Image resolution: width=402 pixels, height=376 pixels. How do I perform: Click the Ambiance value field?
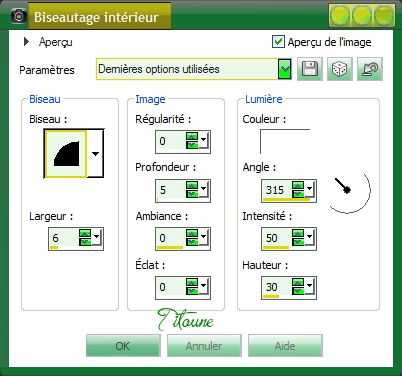coord(171,239)
